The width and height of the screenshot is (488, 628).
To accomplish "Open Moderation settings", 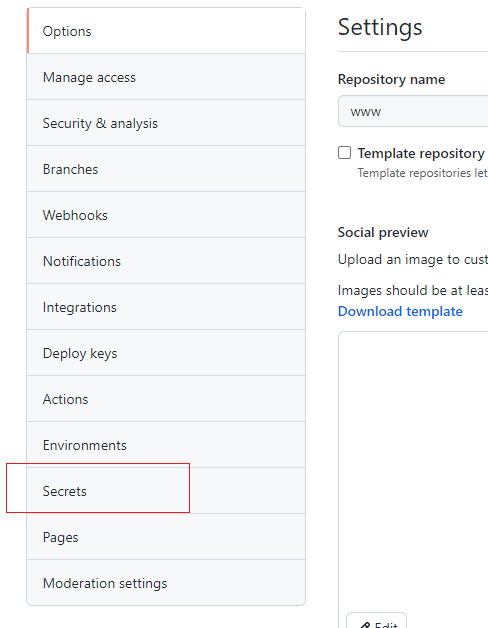I will (x=166, y=583).
